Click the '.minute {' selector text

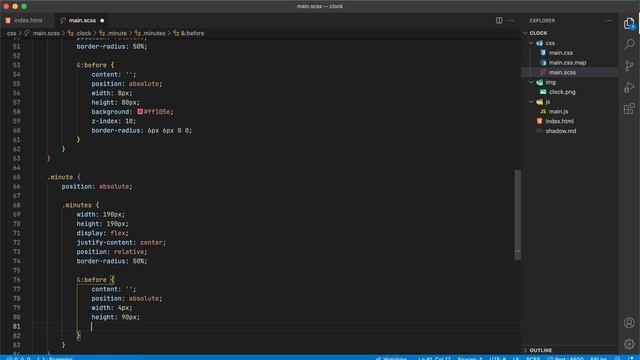pos(64,177)
